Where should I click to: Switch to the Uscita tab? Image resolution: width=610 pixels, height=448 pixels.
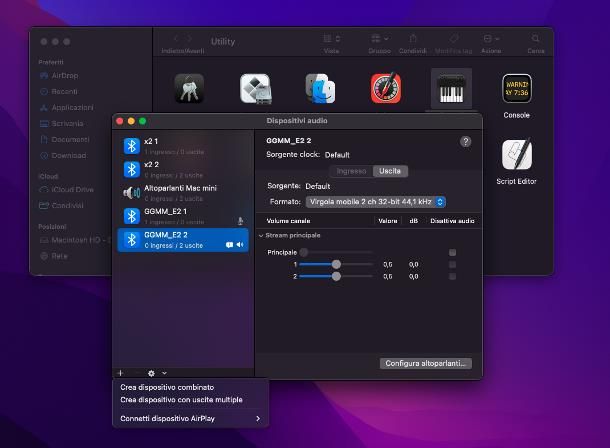click(390, 171)
